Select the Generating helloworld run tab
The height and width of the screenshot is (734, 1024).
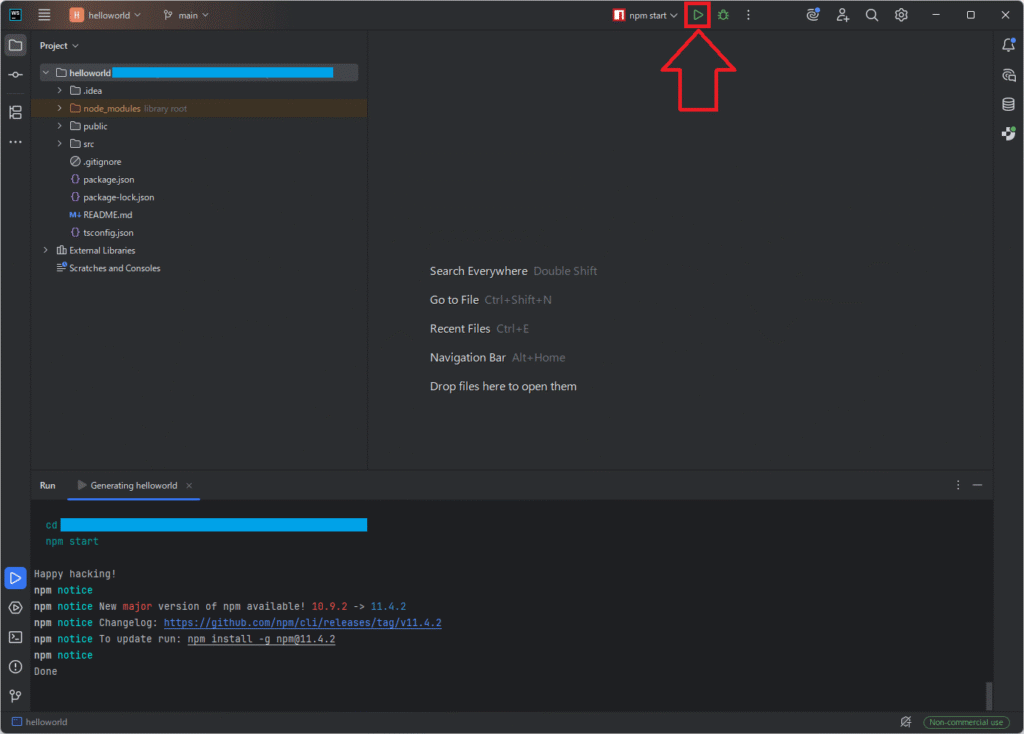point(133,485)
